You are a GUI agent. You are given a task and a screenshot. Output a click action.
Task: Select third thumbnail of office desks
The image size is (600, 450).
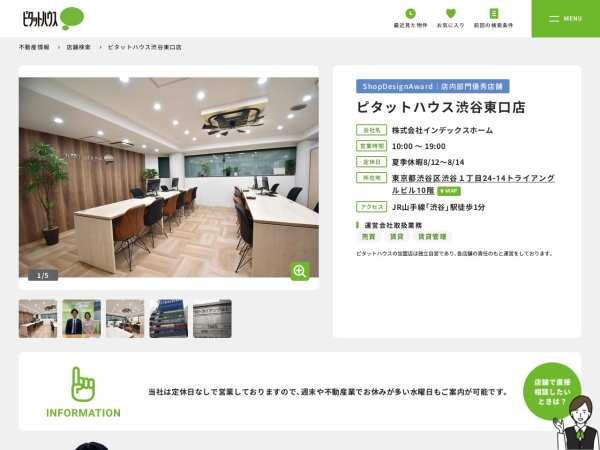click(125, 318)
